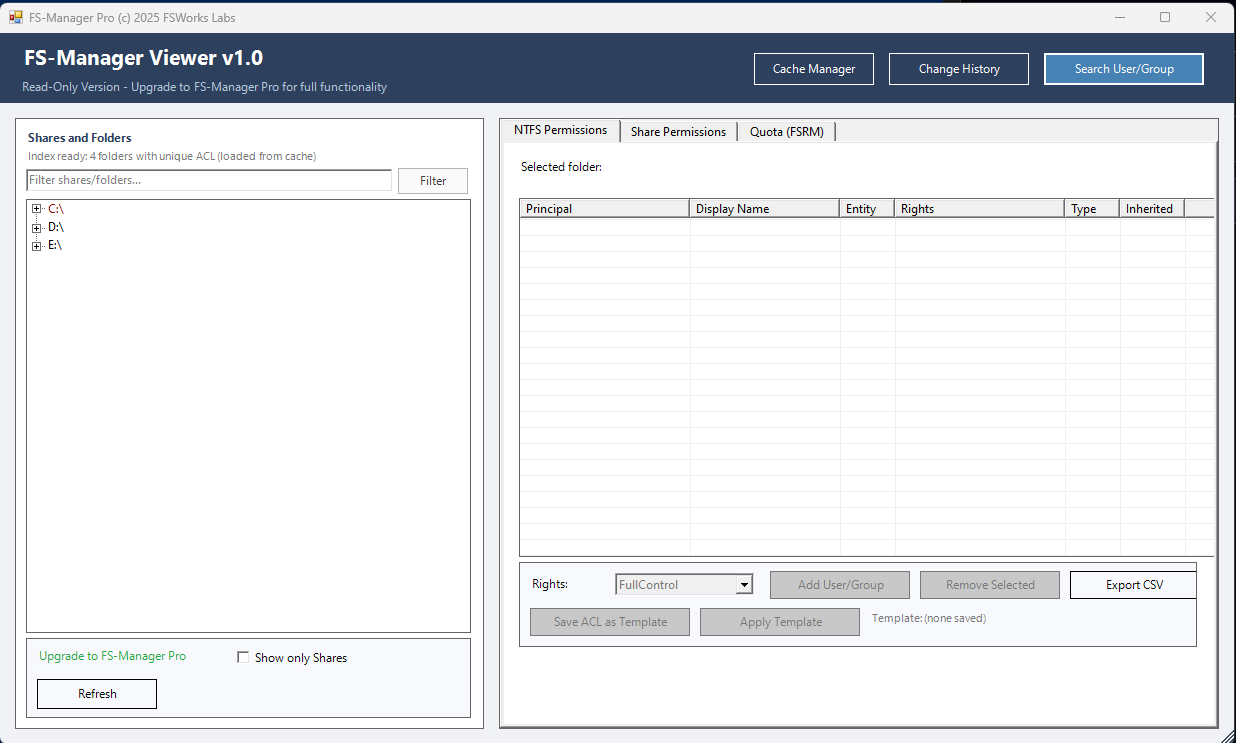Expand the C:\ drive tree node
The image size is (1236, 743).
(x=36, y=209)
